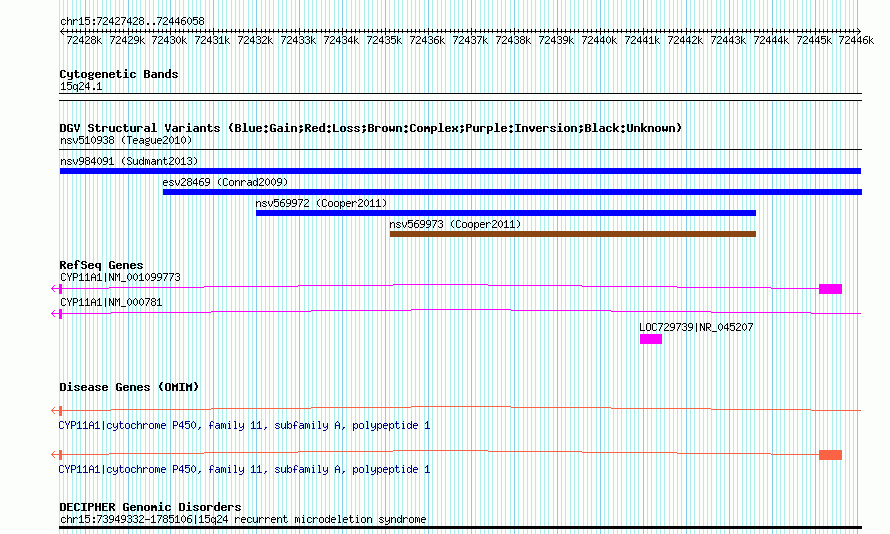Select gene label LOC729739|NR_045207
Screen dimensions: 890x534
[x=696, y=327]
